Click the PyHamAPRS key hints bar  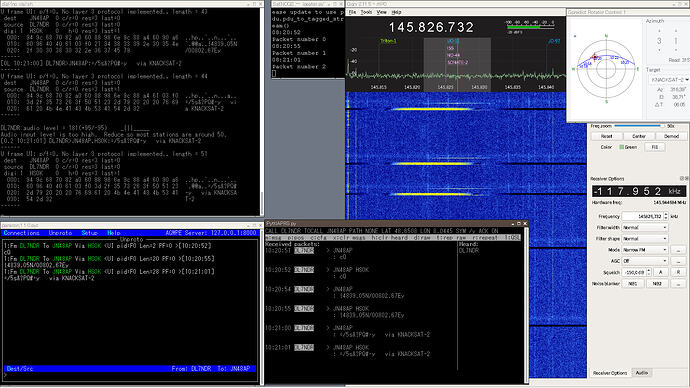tap(393, 238)
